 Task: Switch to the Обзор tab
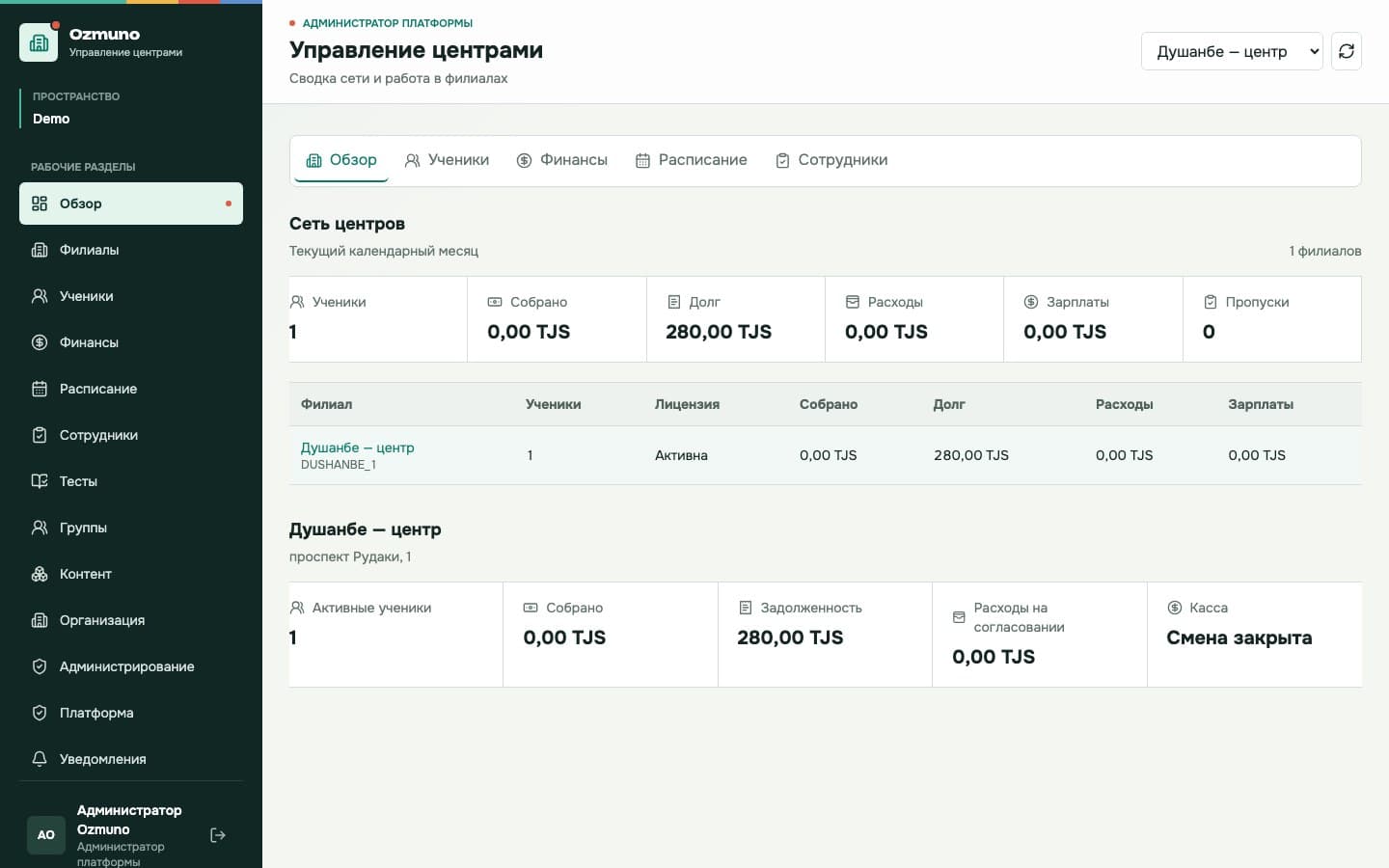click(341, 160)
